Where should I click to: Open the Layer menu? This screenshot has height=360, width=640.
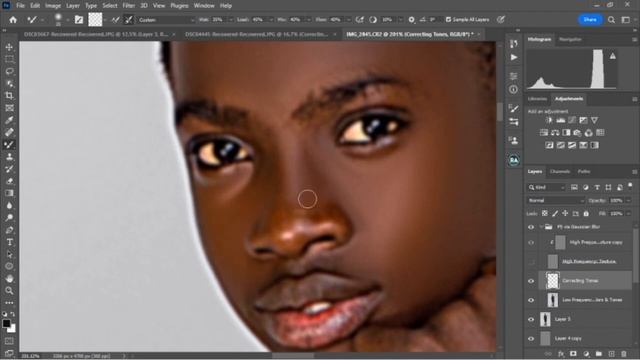(x=73, y=6)
